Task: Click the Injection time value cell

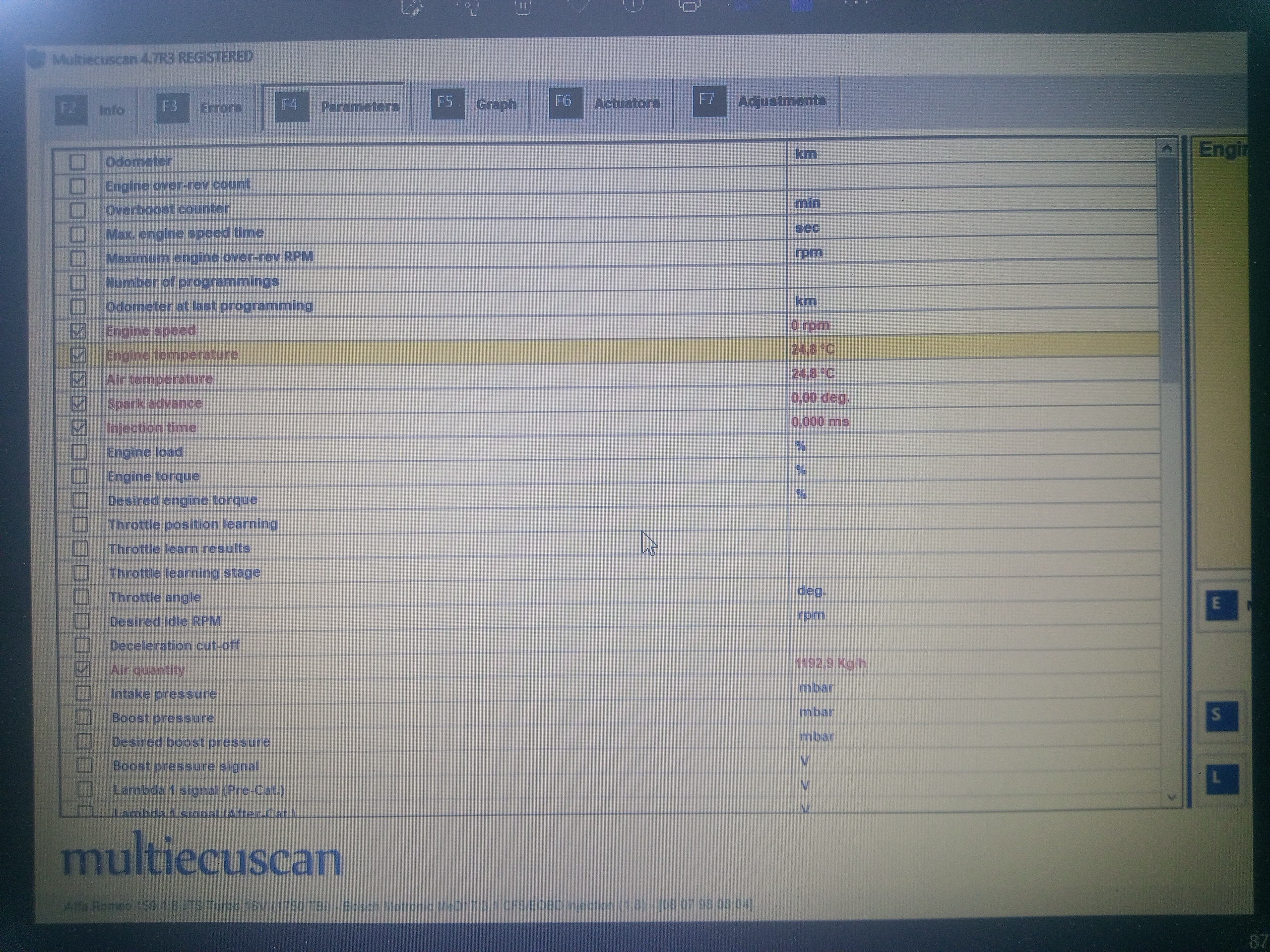Action: pyautogui.click(x=820, y=422)
